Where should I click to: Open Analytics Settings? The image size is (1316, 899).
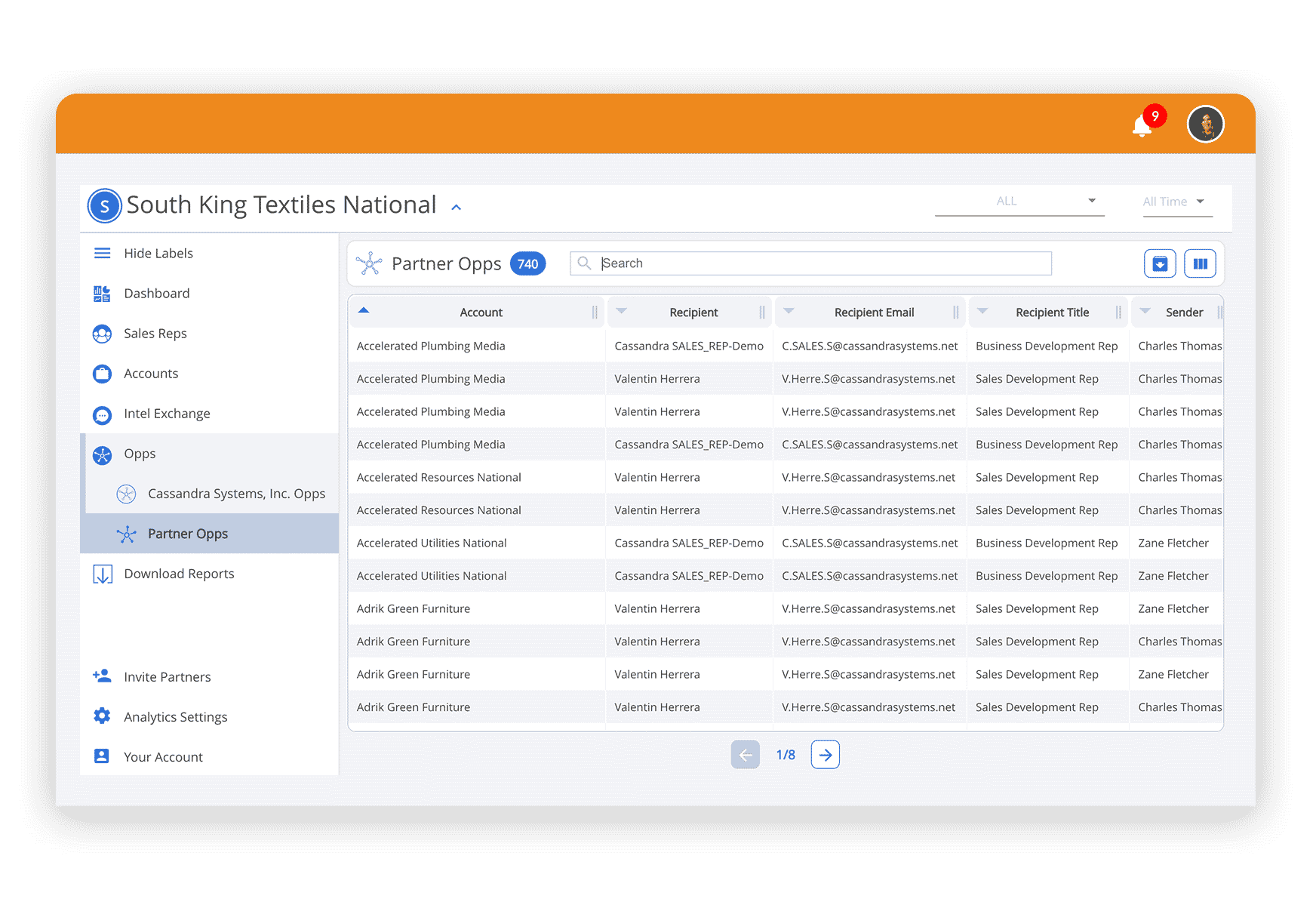(x=176, y=717)
